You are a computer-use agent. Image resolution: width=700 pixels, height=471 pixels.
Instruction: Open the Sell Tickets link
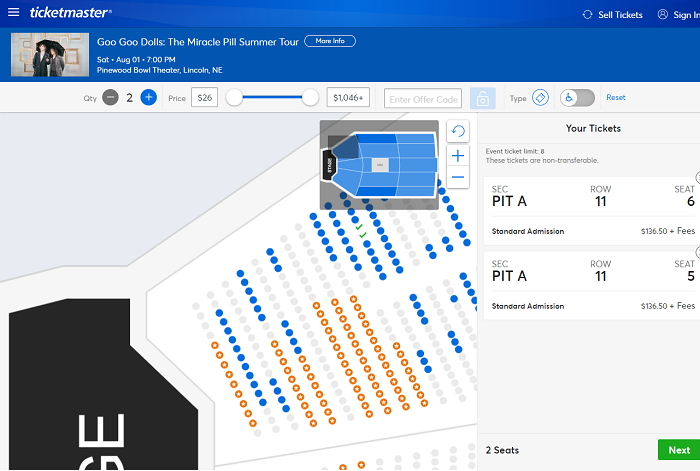pyautogui.click(x=612, y=14)
